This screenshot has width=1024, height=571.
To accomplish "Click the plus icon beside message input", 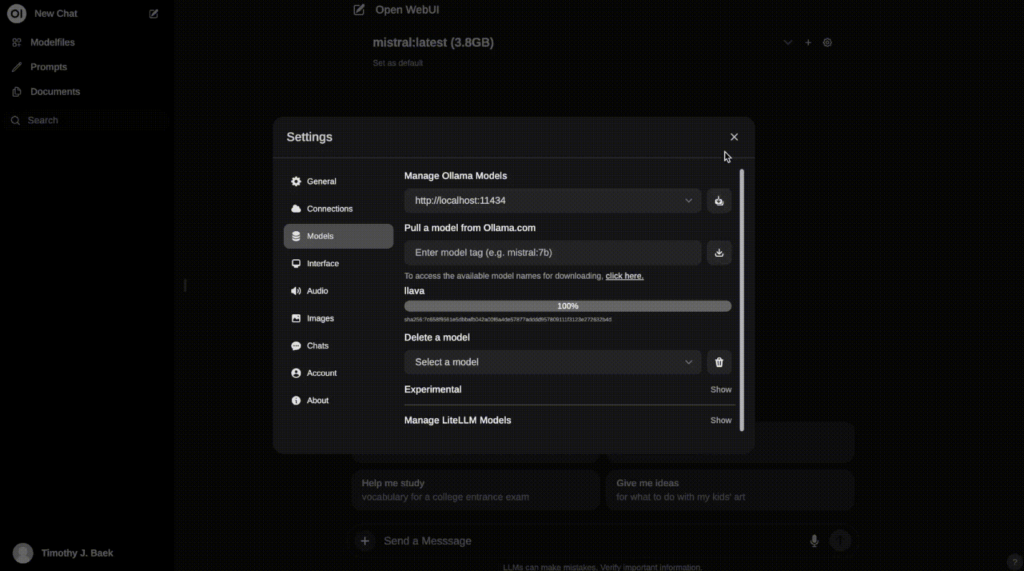I will coord(365,541).
